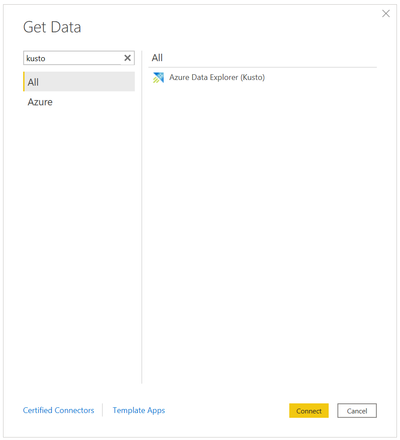400x440 pixels.
Task: Focus the search box containing kusto
Action: (72, 58)
